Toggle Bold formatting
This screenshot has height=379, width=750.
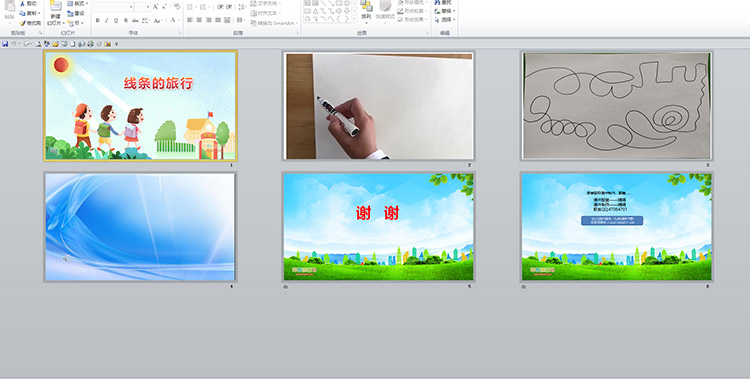tap(98, 21)
